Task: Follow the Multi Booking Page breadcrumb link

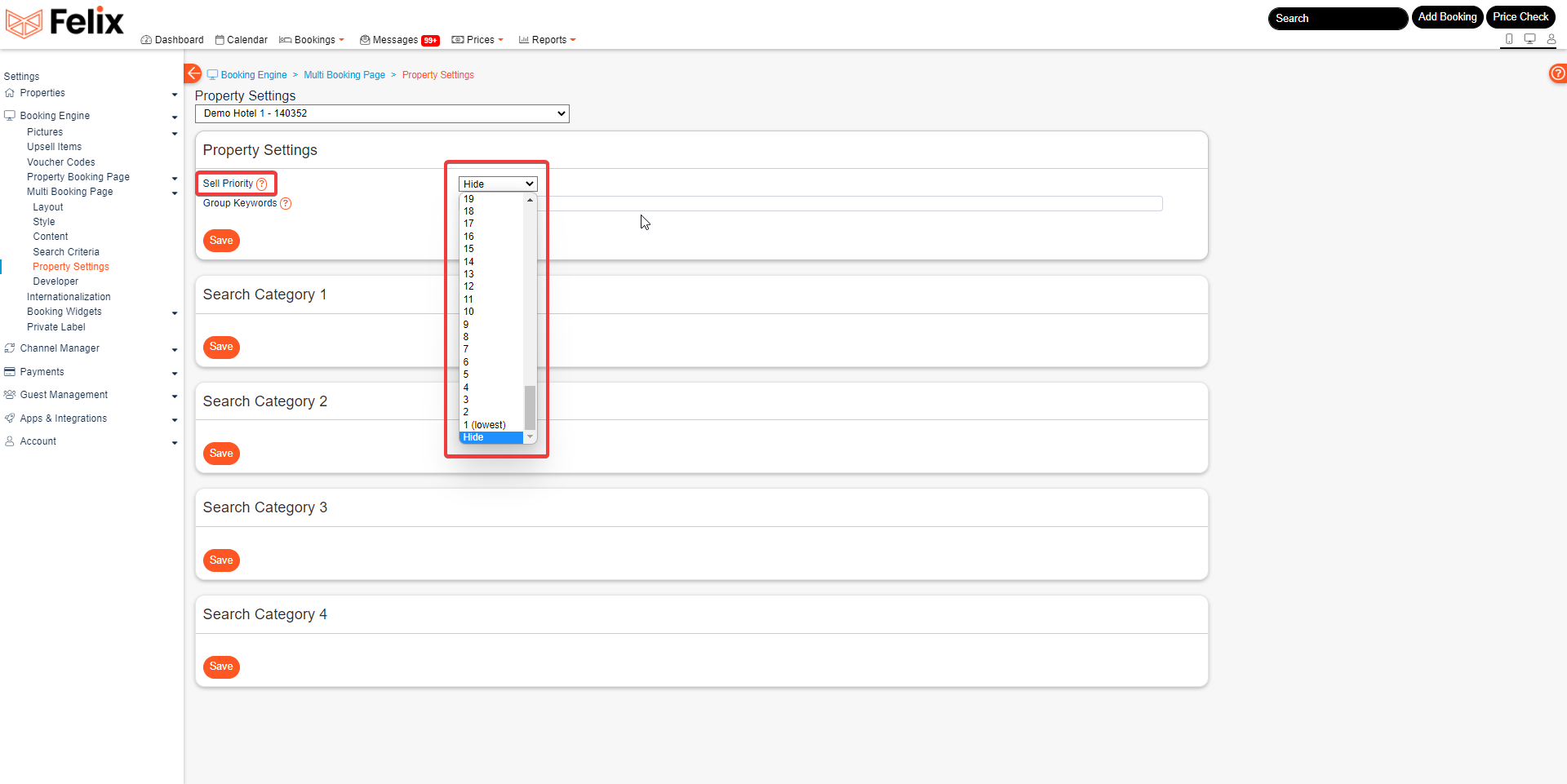Action: click(x=344, y=75)
